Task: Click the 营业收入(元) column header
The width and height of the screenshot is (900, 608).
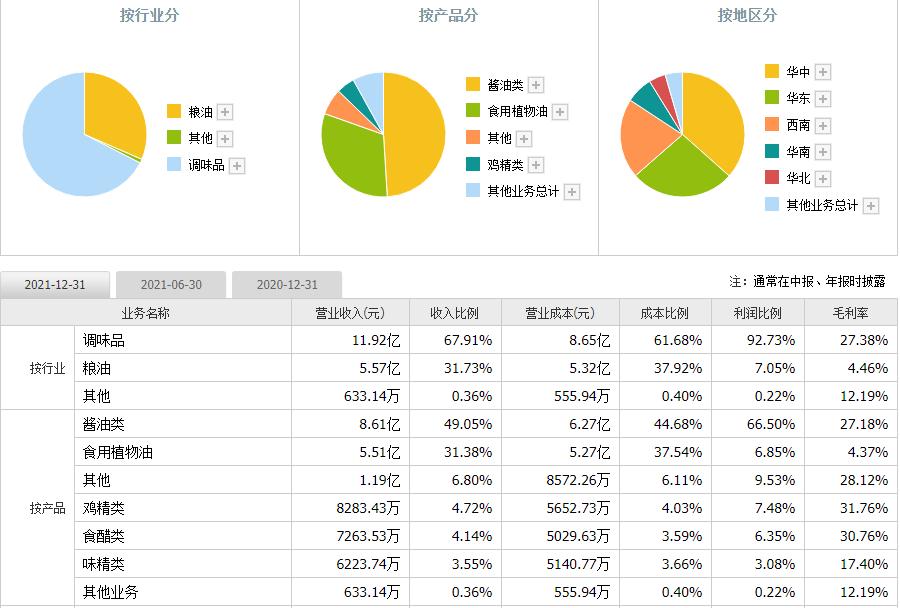Action: (x=350, y=313)
